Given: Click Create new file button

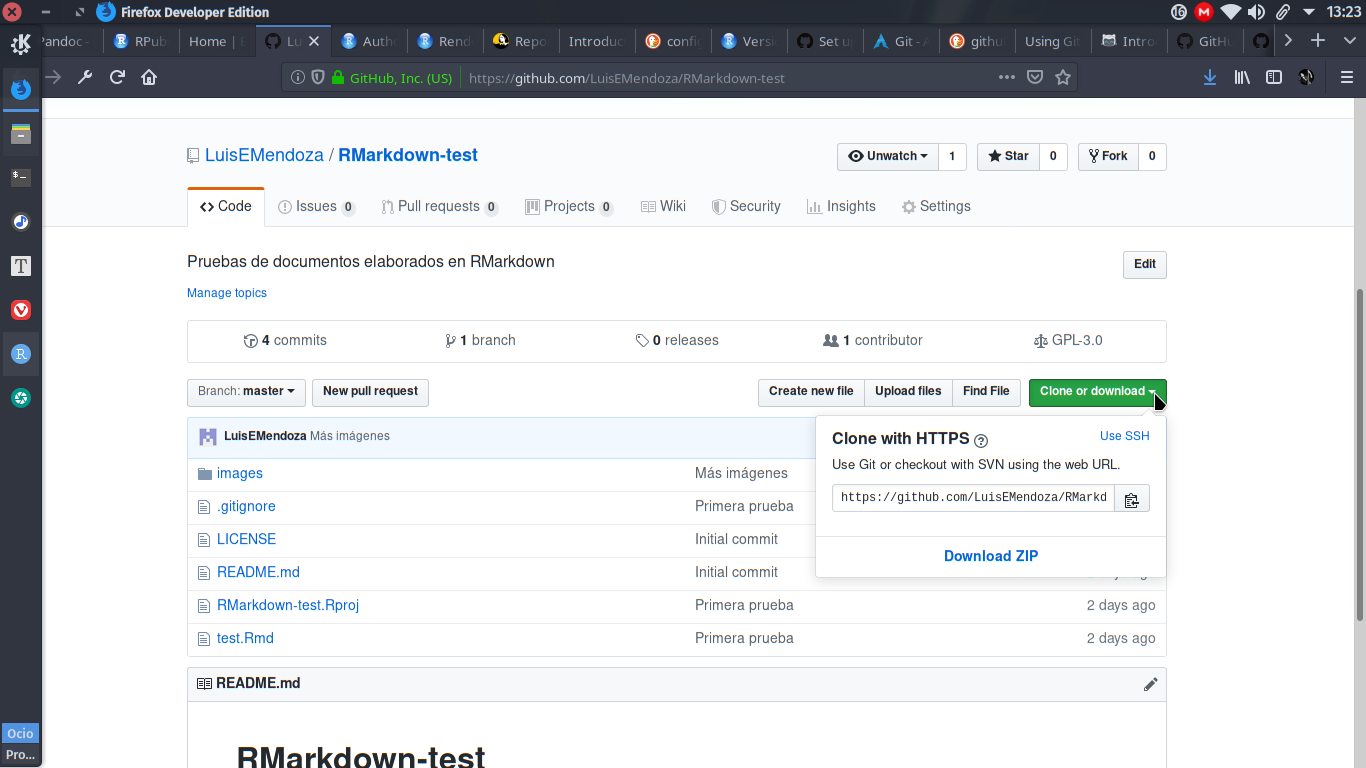Looking at the screenshot, I should (811, 392).
